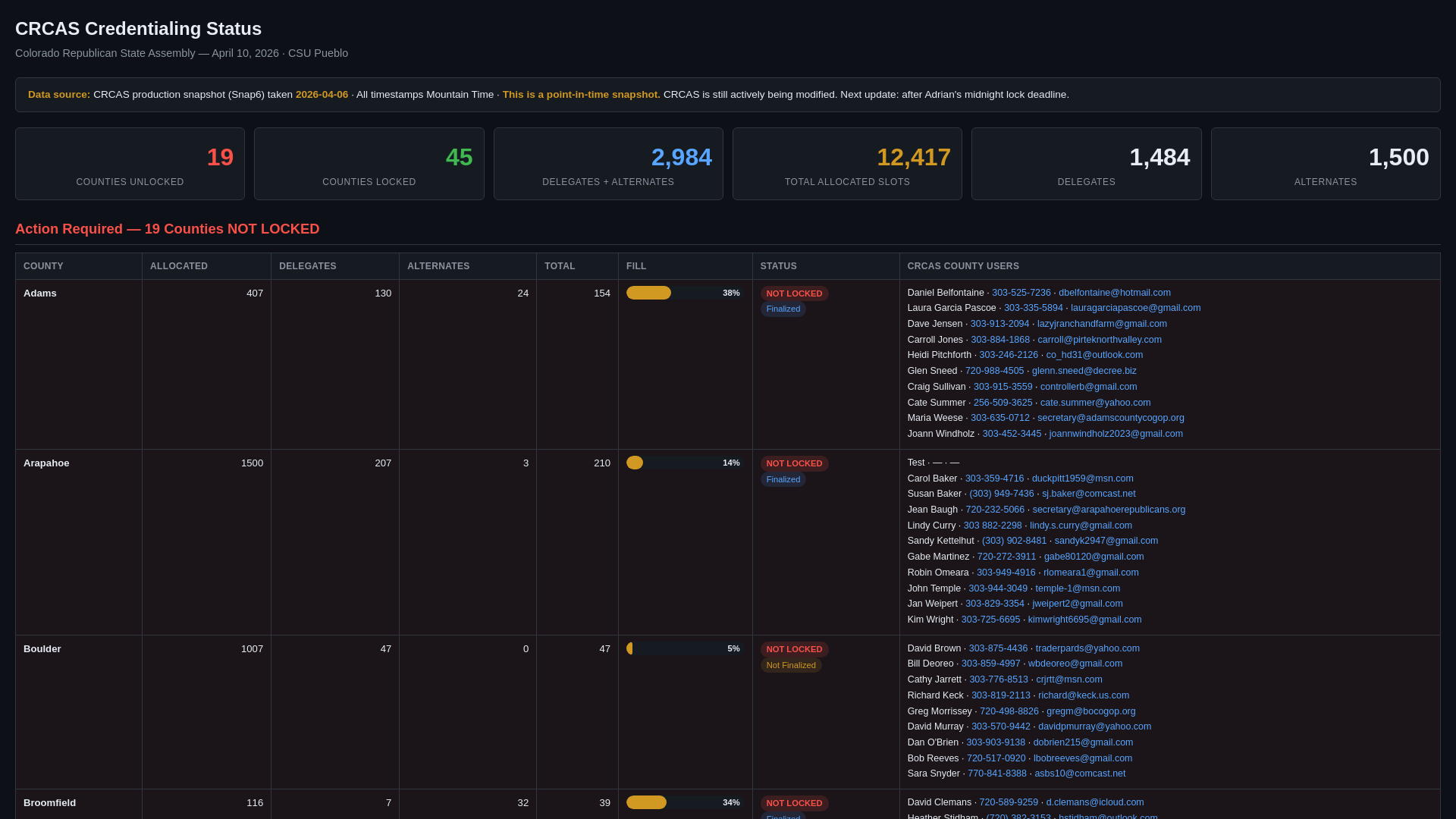Select the Adams delegates value 130

point(383,293)
